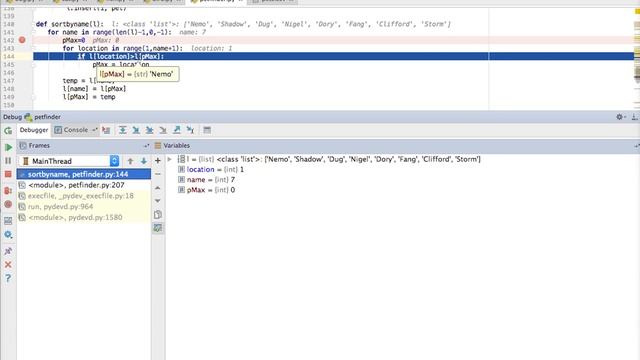This screenshot has width=640, height=360.
Task: Resume program with the green play icon
Action: pyautogui.click(x=8, y=147)
